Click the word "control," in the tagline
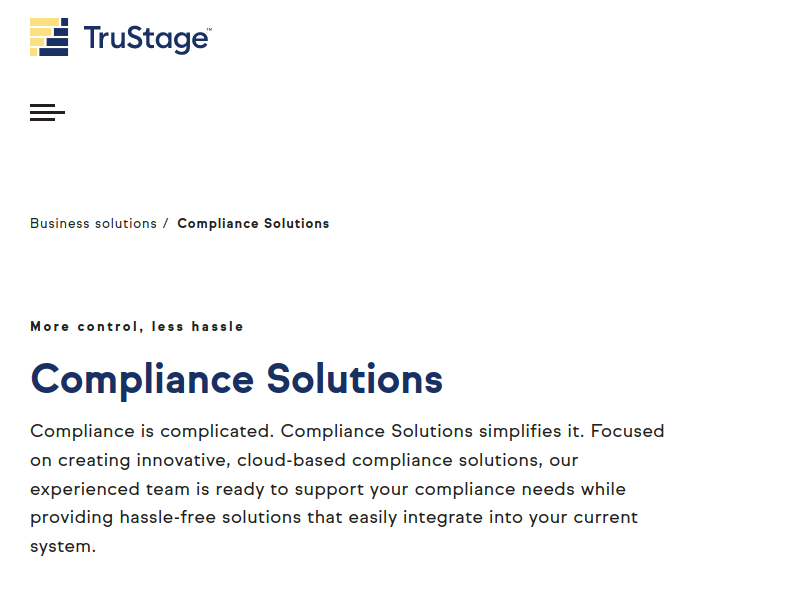Viewport: 800px width, 600px height. [110, 327]
